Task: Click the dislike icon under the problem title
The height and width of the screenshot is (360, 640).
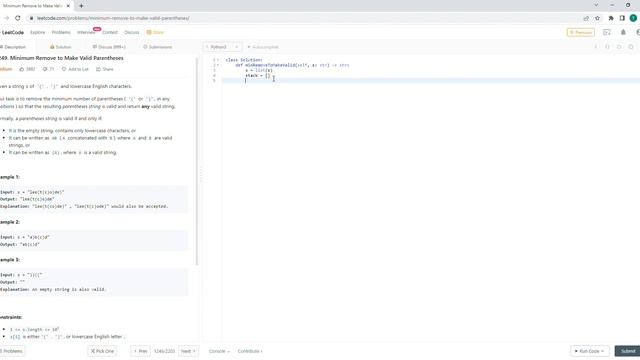Action: click(45, 69)
